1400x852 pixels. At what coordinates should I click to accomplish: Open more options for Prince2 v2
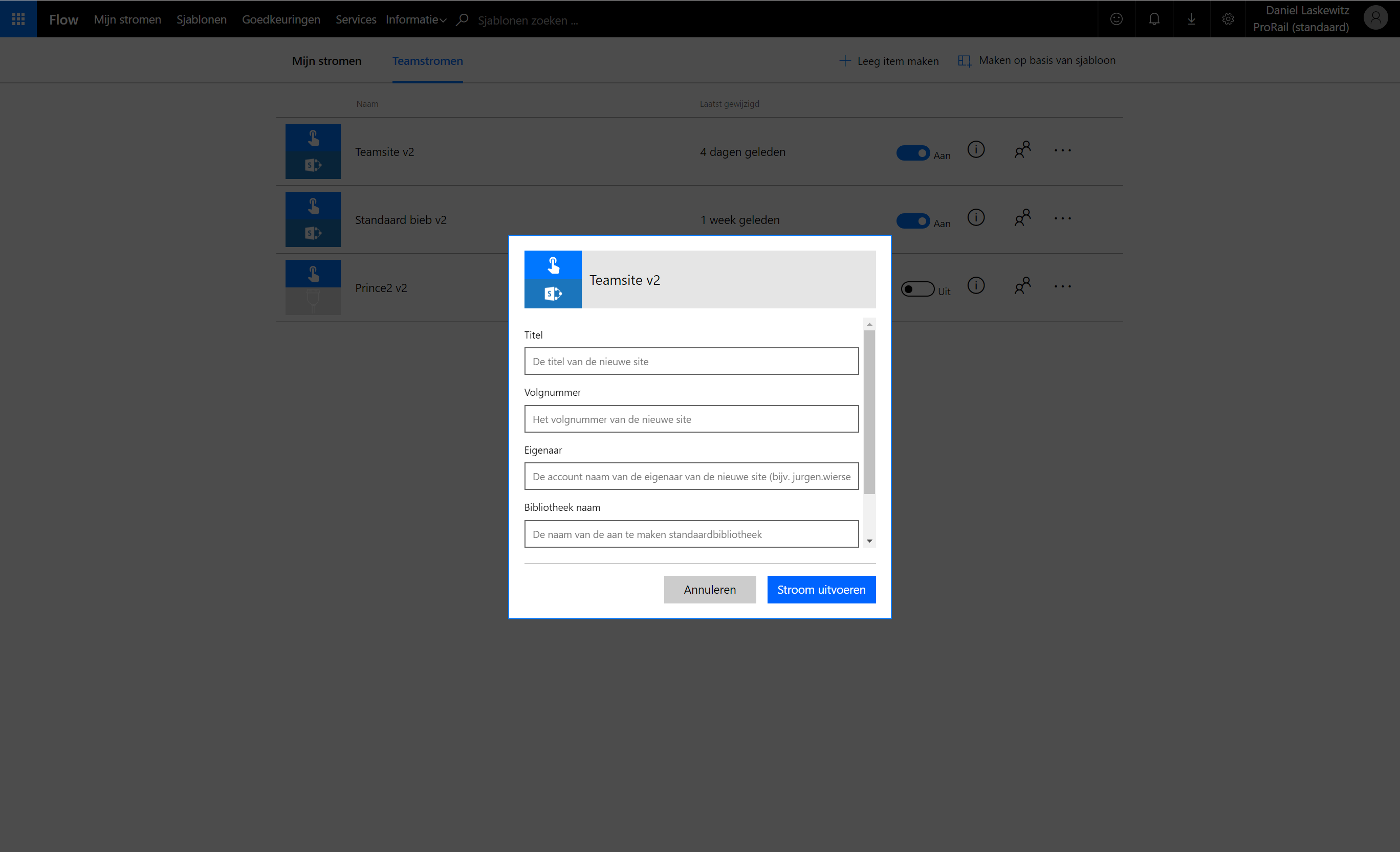coord(1062,286)
